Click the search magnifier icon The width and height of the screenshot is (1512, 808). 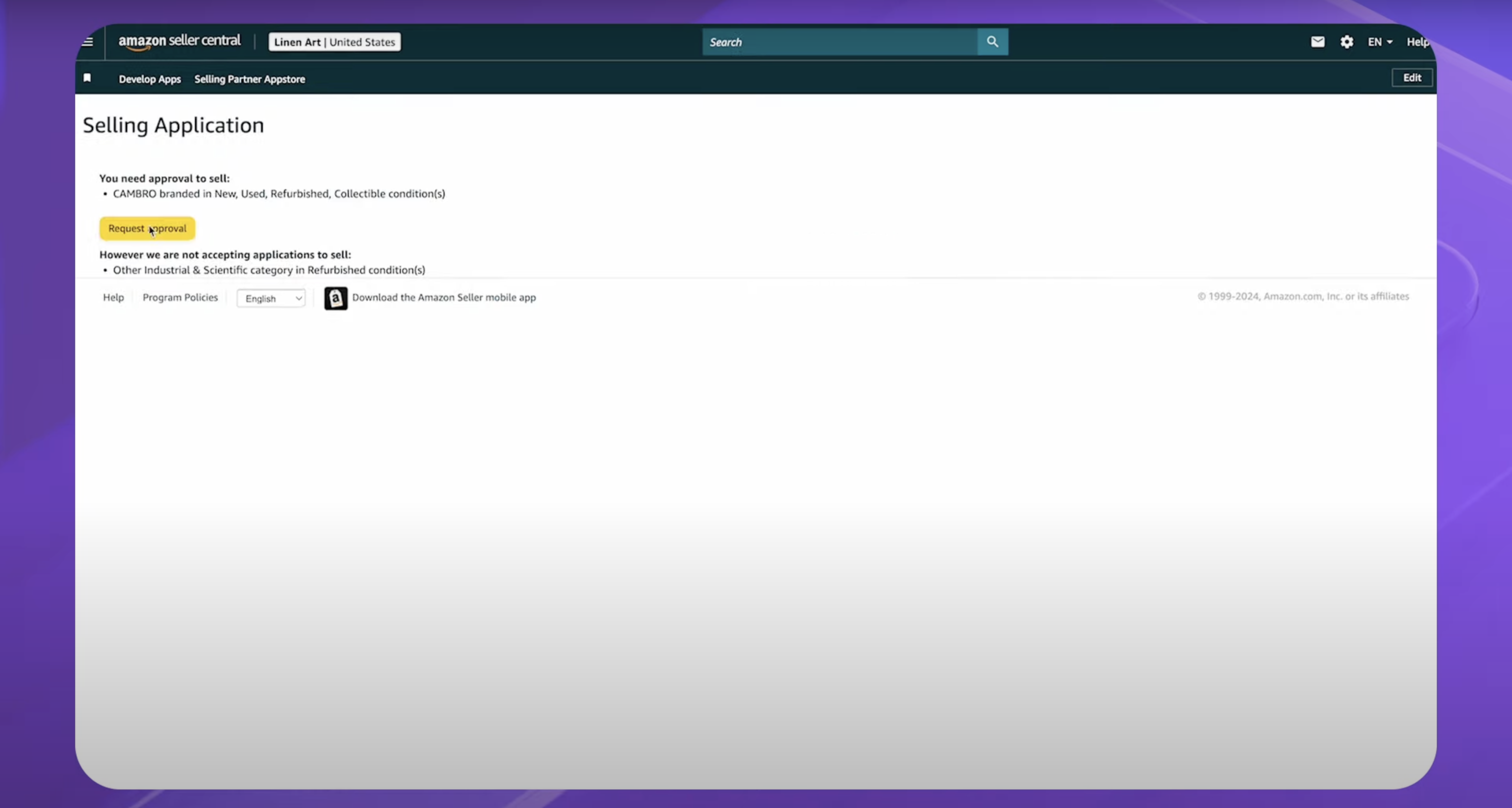pyautogui.click(x=992, y=41)
